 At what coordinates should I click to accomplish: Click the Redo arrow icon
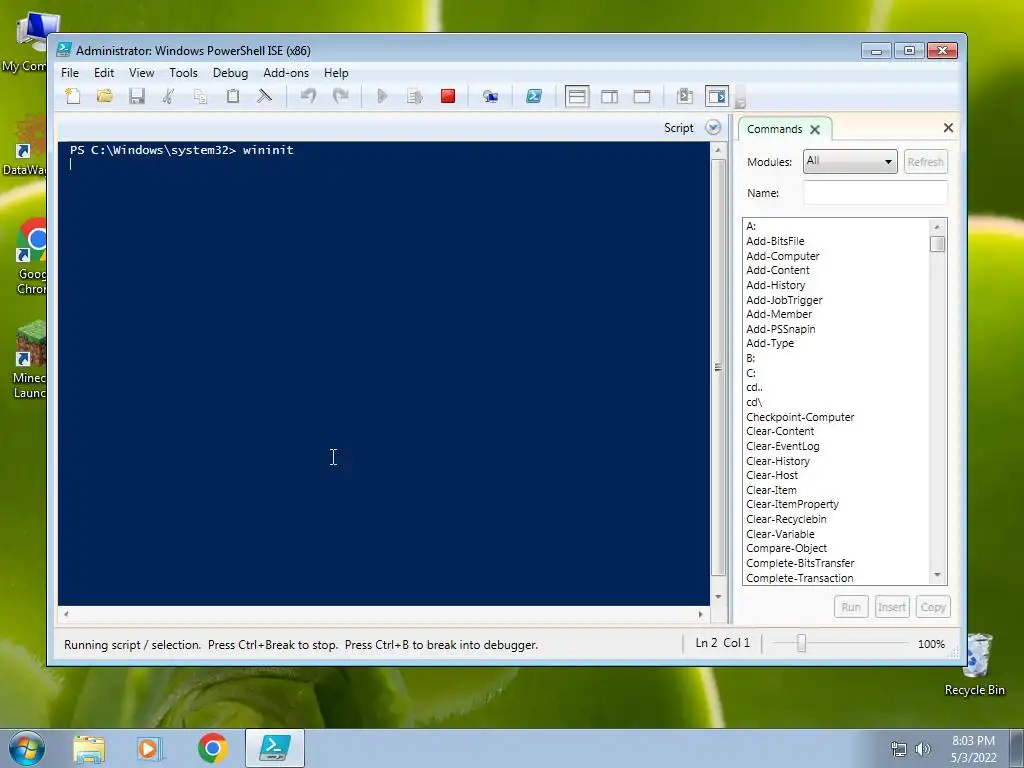click(340, 97)
